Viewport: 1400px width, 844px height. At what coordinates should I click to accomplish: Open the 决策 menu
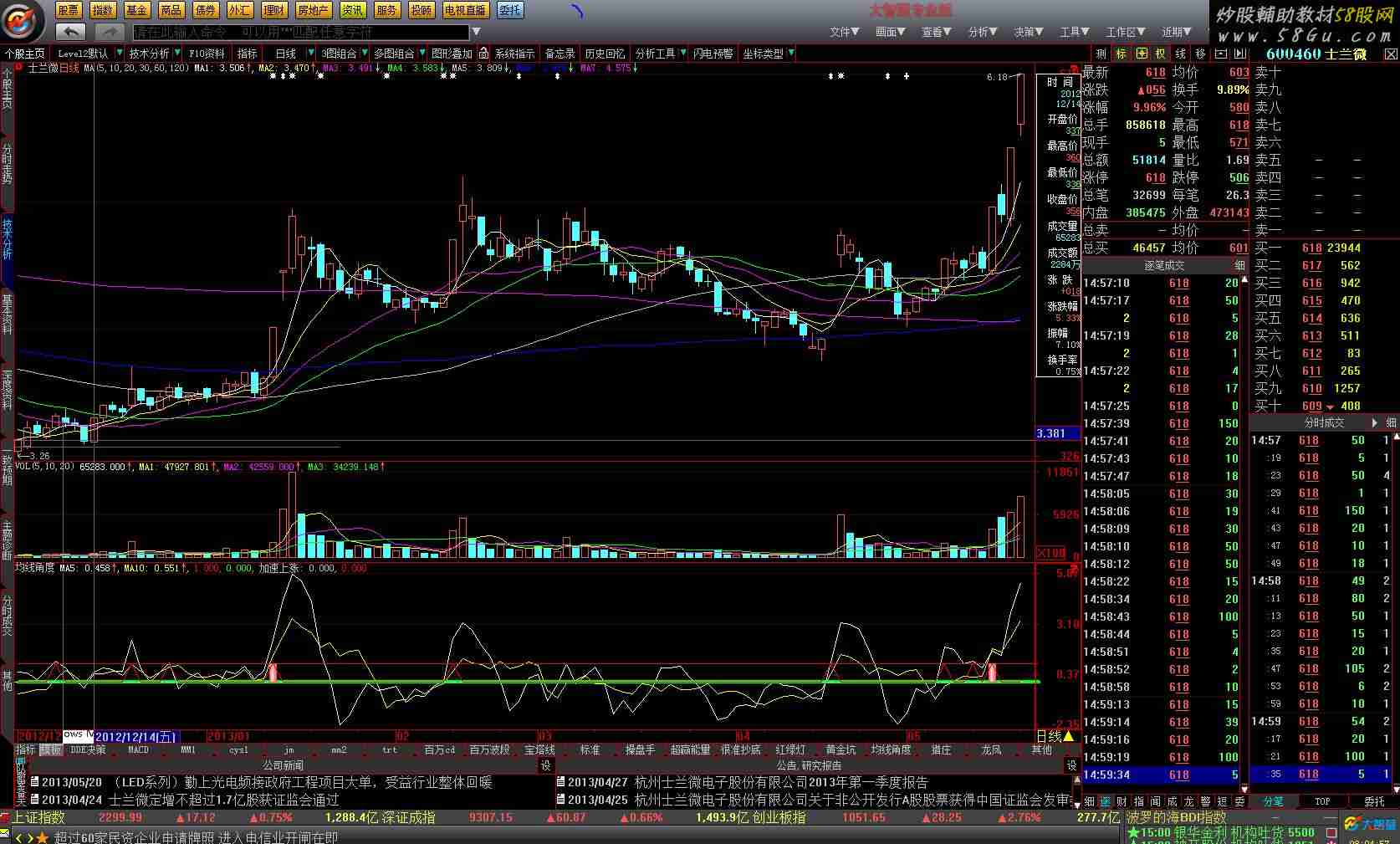(x=1028, y=32)
